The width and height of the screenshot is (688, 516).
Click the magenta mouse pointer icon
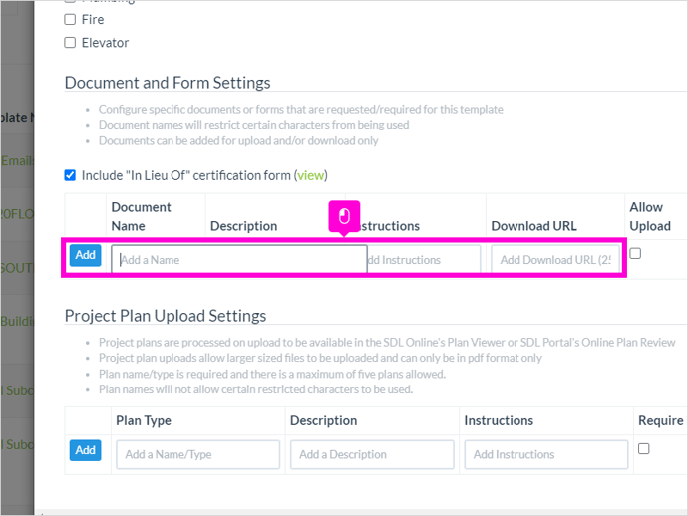344,216
